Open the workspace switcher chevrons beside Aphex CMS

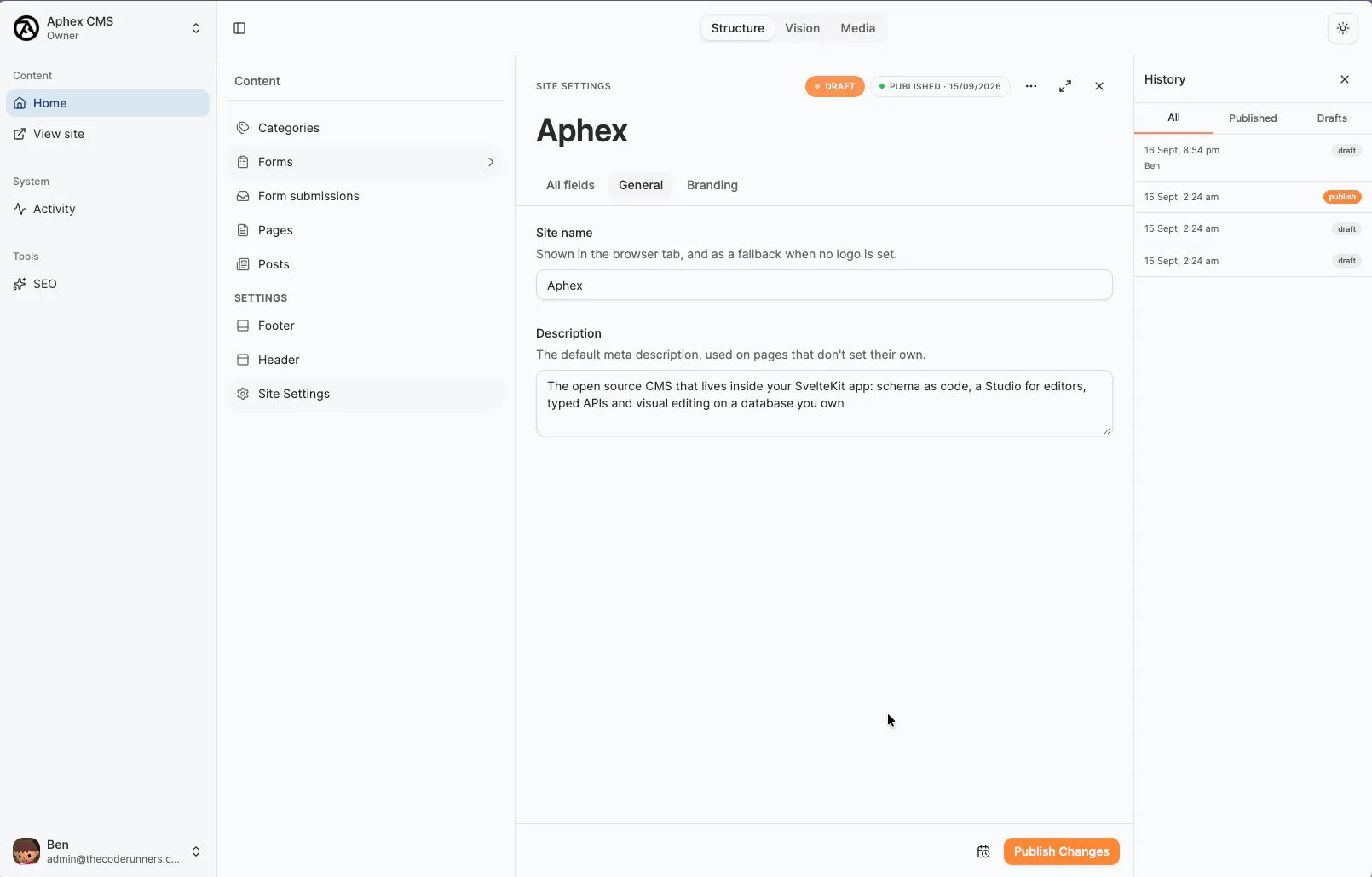[196, 28]
